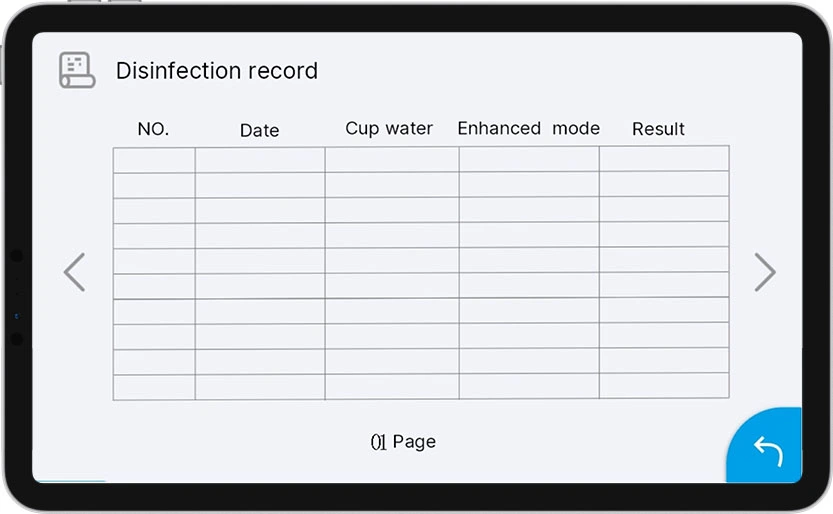833x514 pixels.
Task: Click the last row's NO. cell
Action: 154,387
